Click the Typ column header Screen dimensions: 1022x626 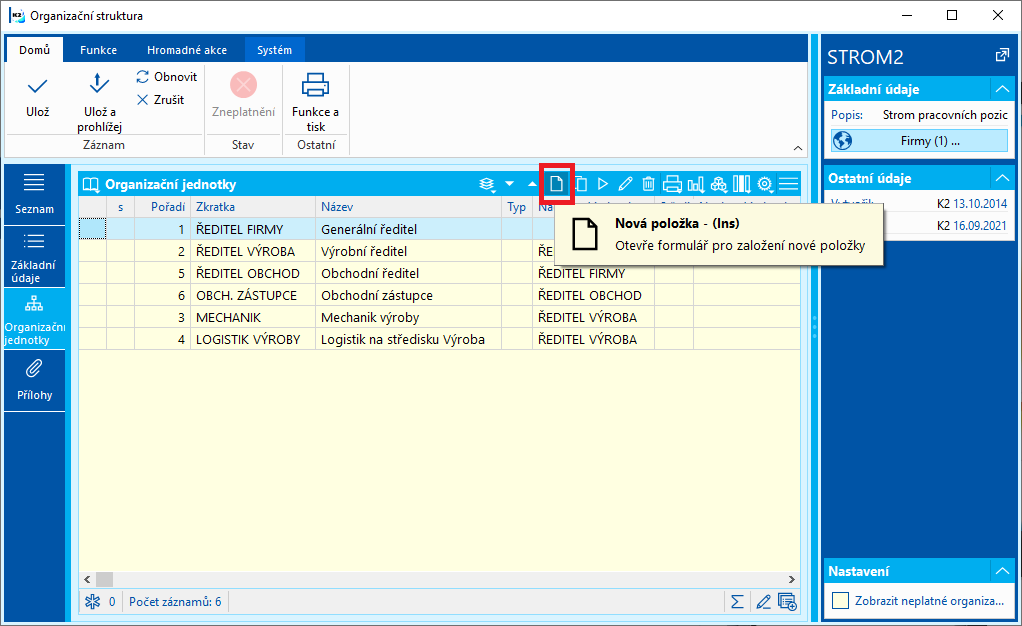point(517,207)
